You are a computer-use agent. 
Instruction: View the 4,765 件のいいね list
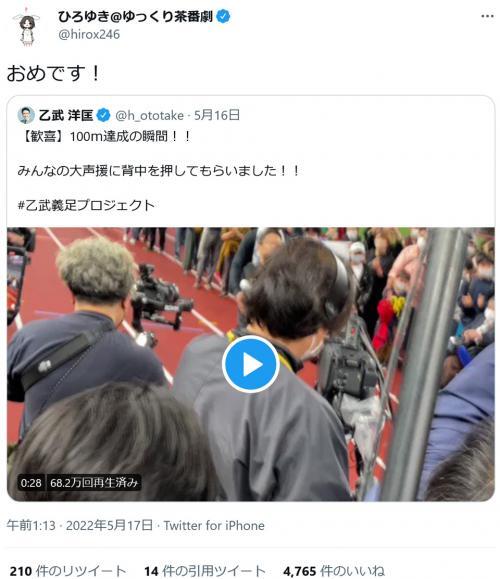(x=334, y=571)
